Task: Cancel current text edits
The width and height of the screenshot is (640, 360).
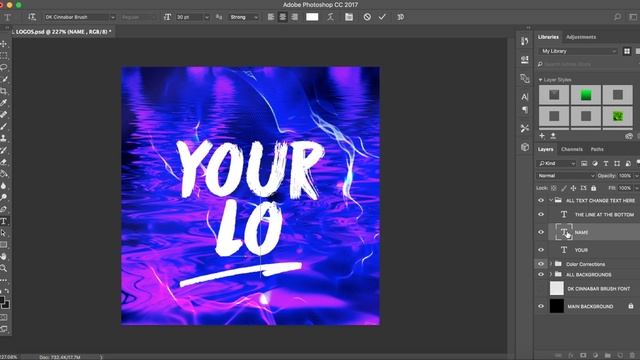Action: [367, 17]
